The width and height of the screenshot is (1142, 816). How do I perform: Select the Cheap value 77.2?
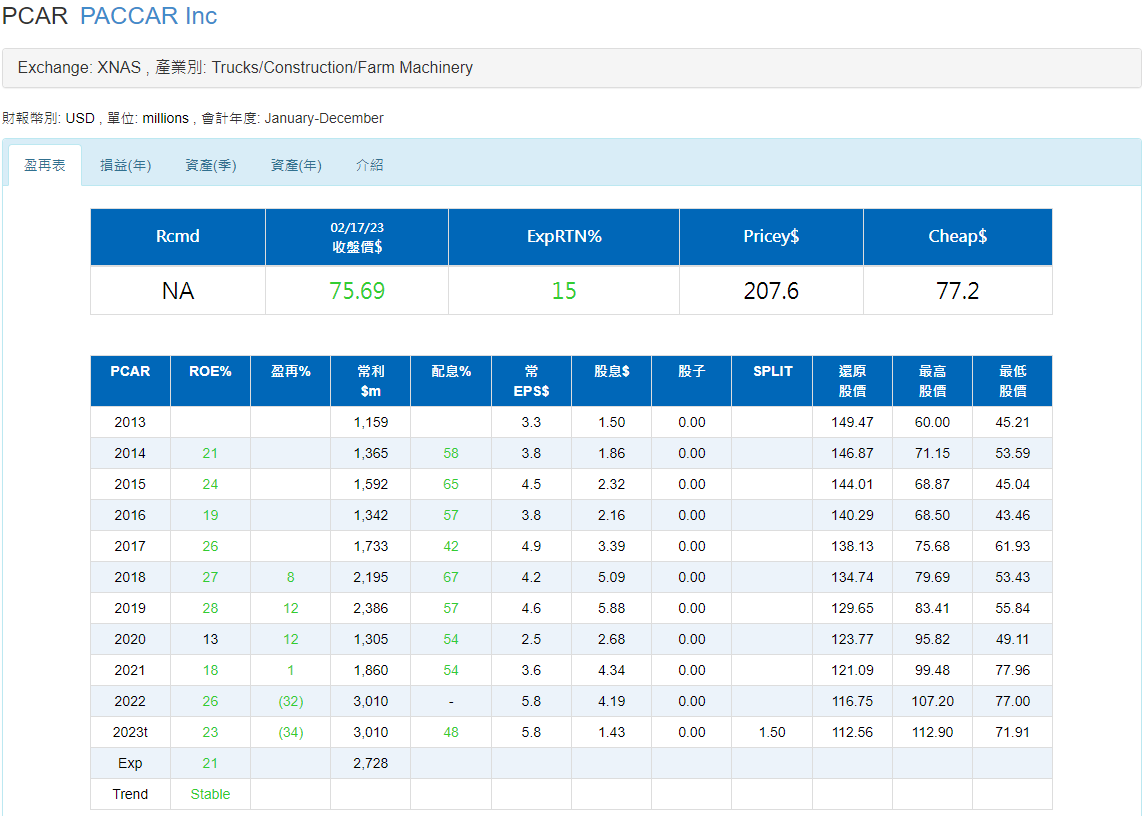(x=958, y=291)
